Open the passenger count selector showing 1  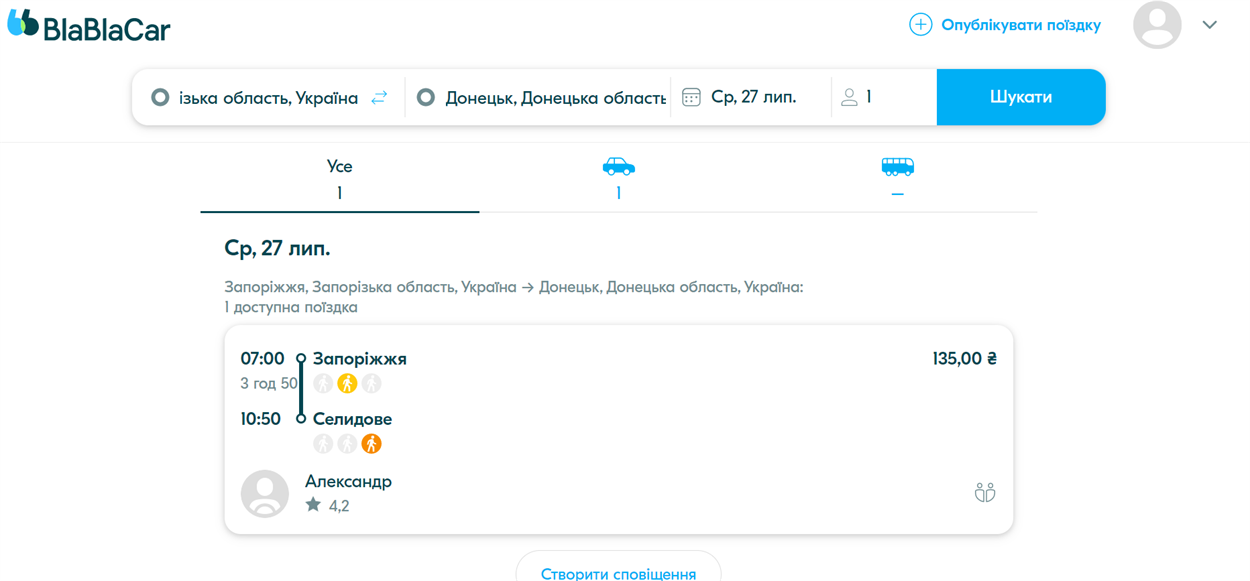coord(884,97)
